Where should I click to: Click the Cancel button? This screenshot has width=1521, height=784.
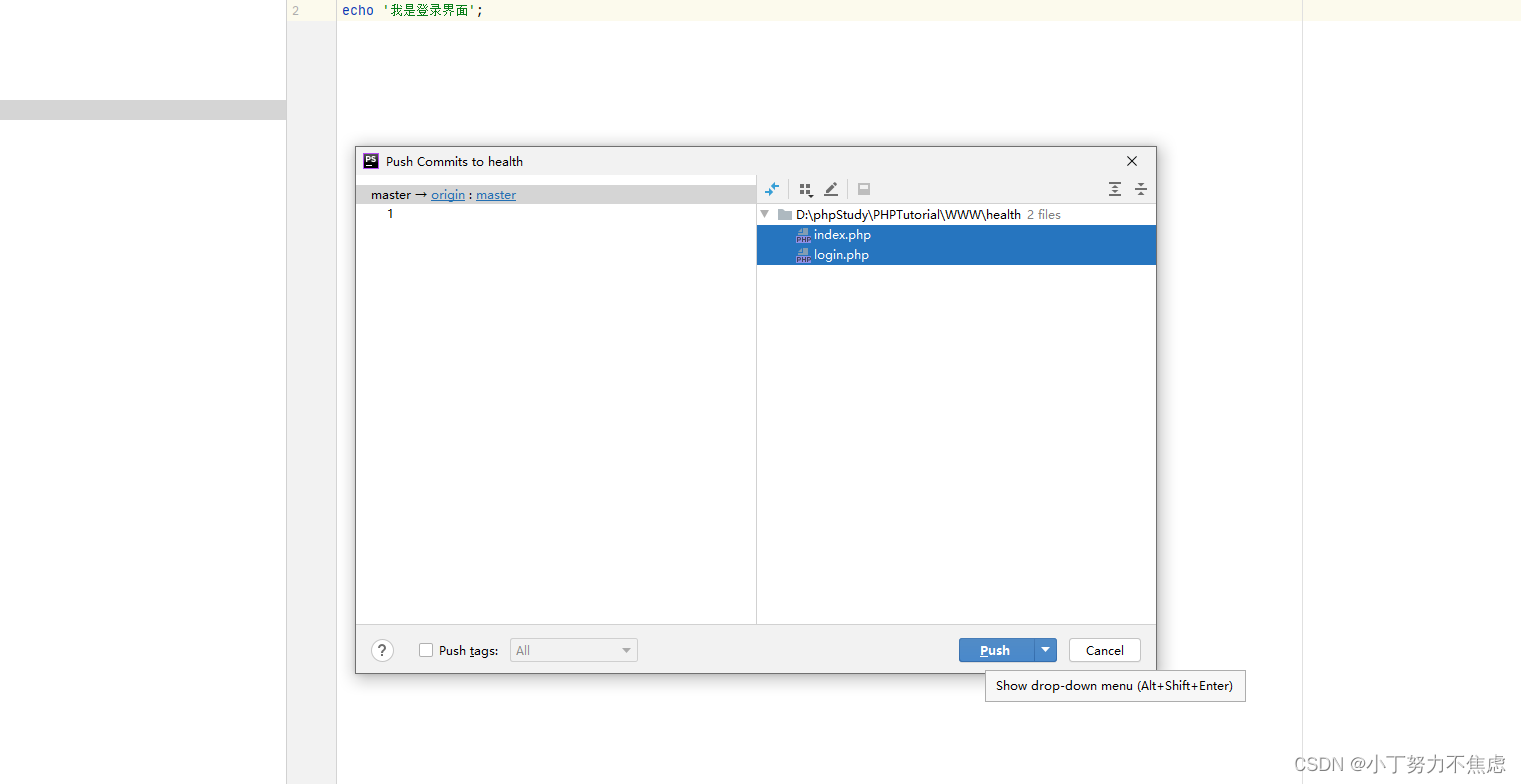pos(1105,650)
